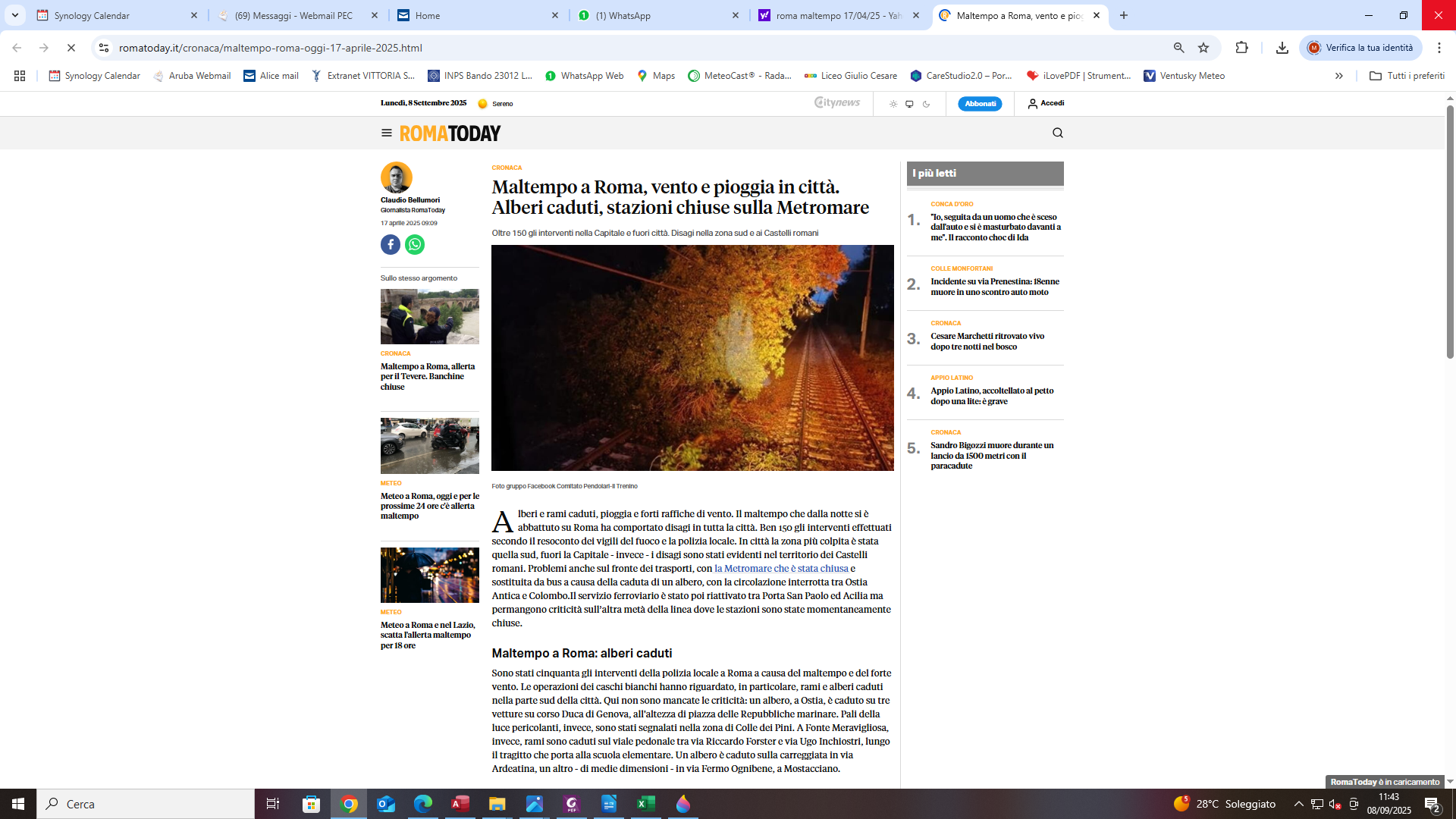Open browser downloads with the download arrow icon

1282,48
